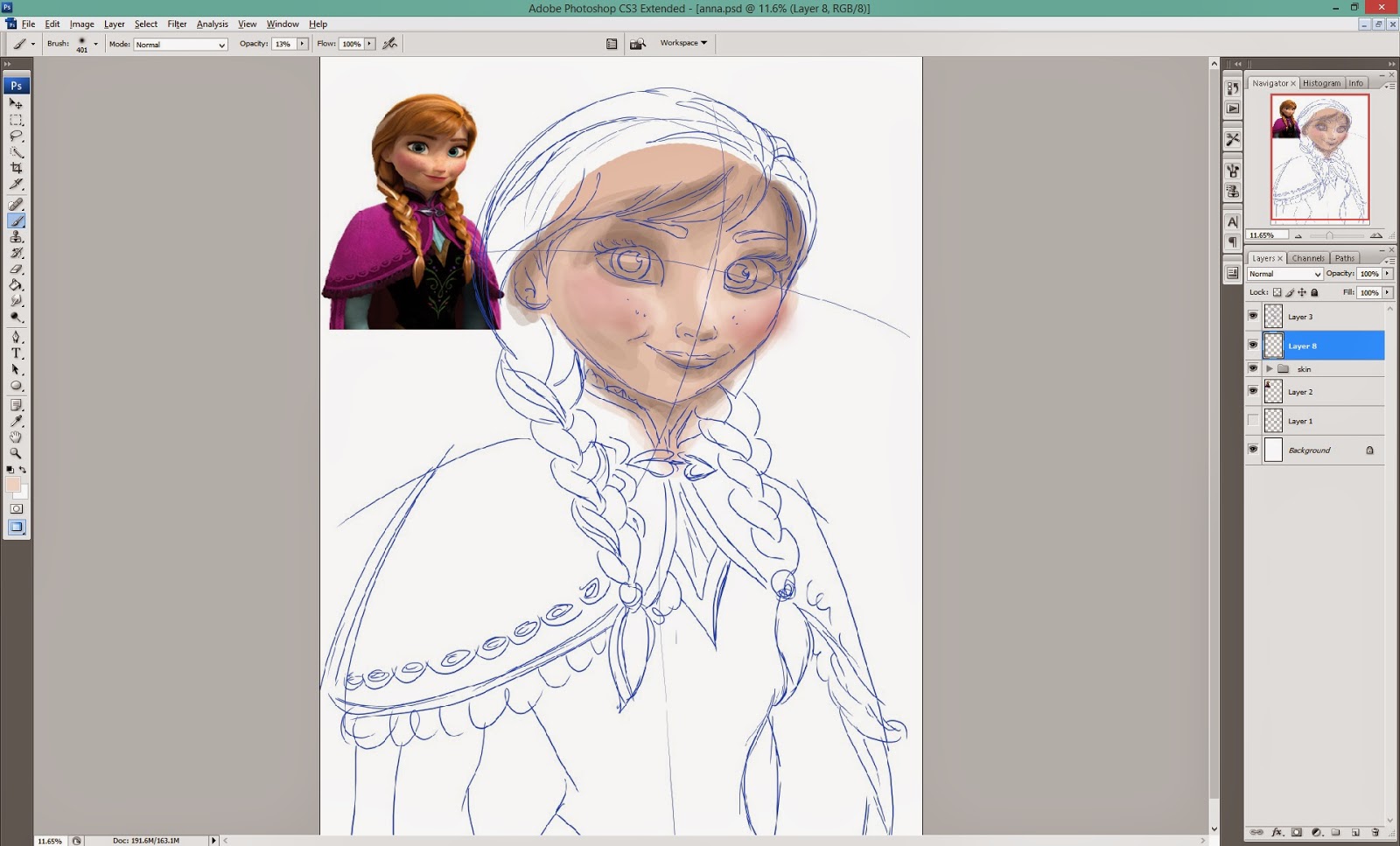Toggle lock position
The height and width of the screenshot is (846, 1400).
pos(1302,292)
